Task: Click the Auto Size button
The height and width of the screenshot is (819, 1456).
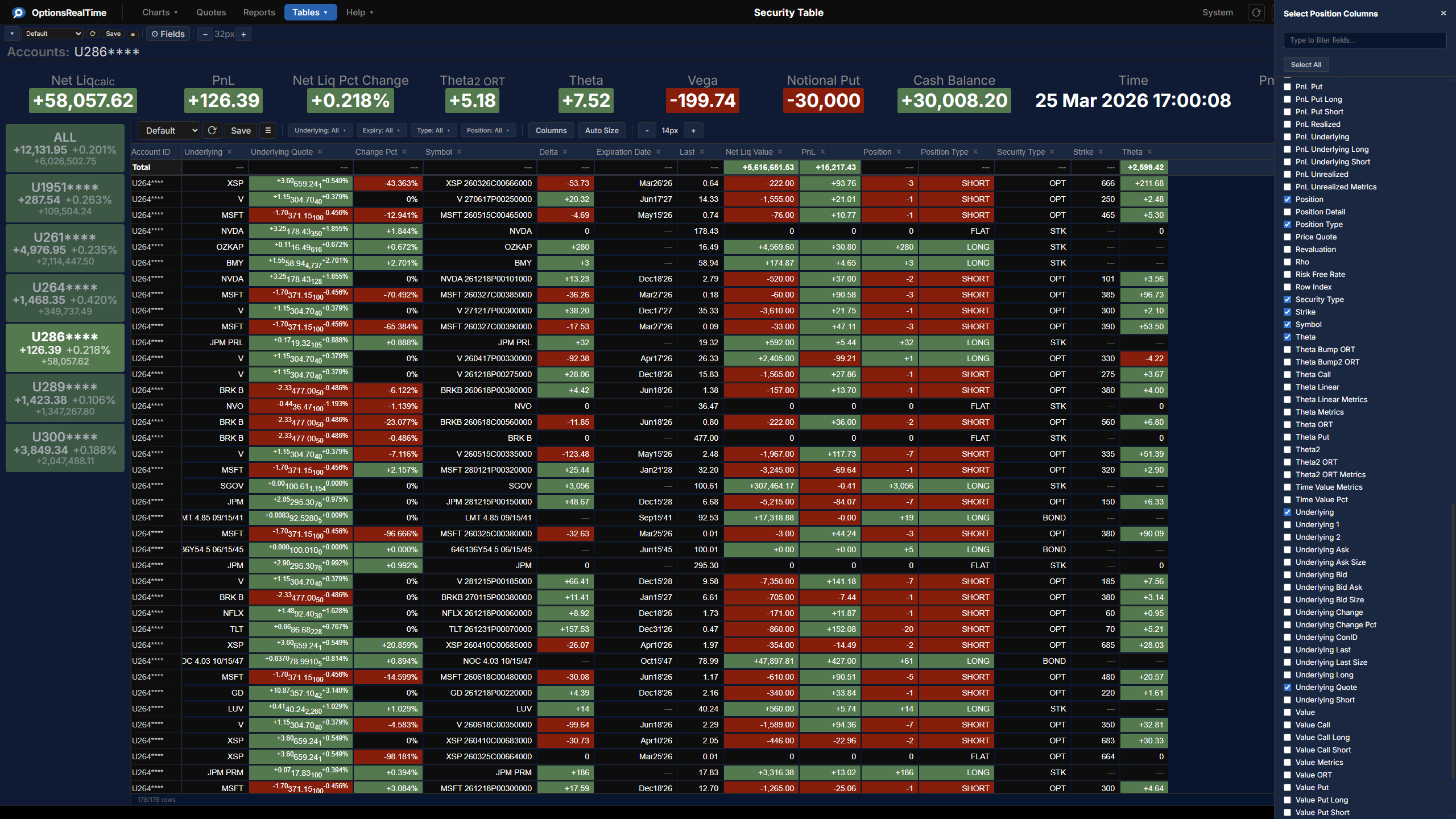Action: 601,130
